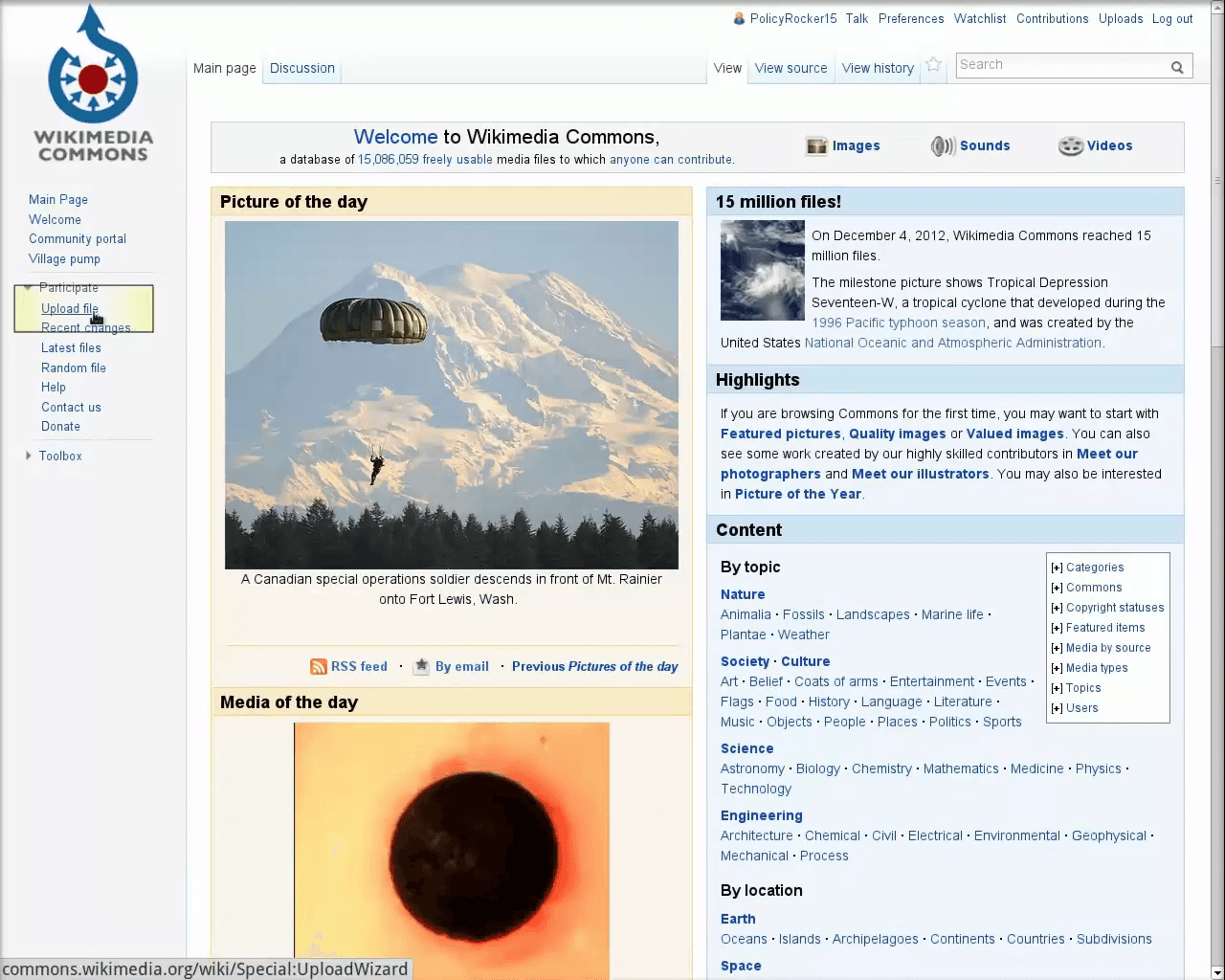Expand the Media by source node

point(1057,648)
